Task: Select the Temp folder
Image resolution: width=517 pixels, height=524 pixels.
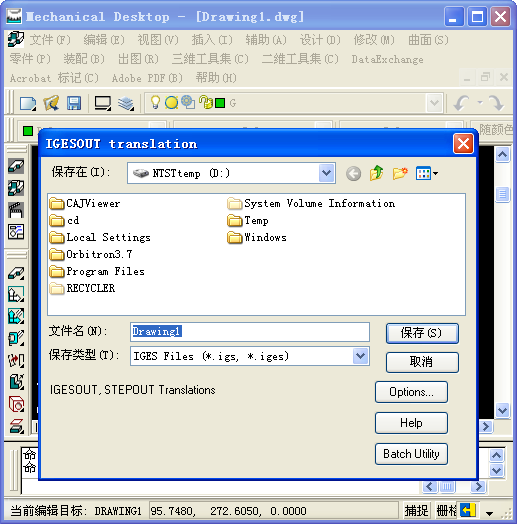Action: pyautogui.click(x=248, y=220)
